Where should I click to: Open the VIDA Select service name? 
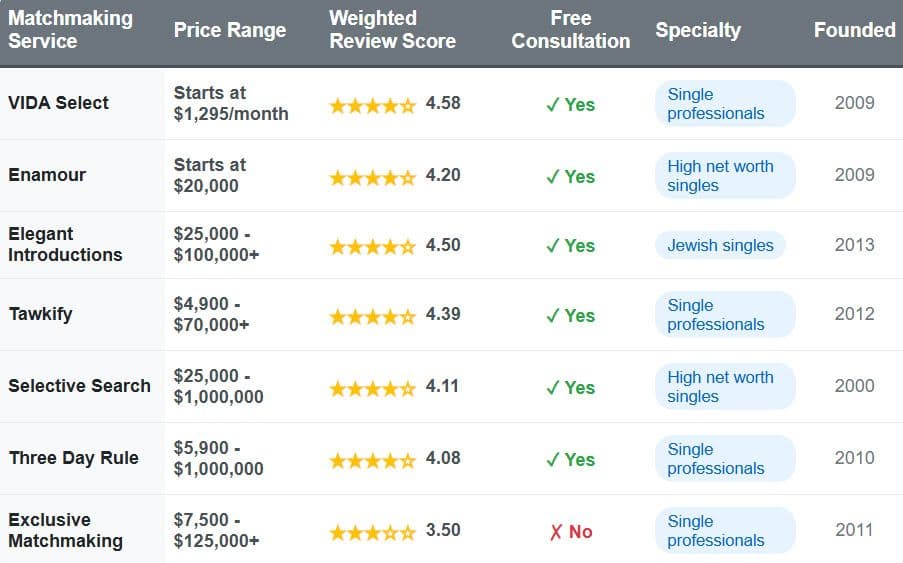click(59, 103)
